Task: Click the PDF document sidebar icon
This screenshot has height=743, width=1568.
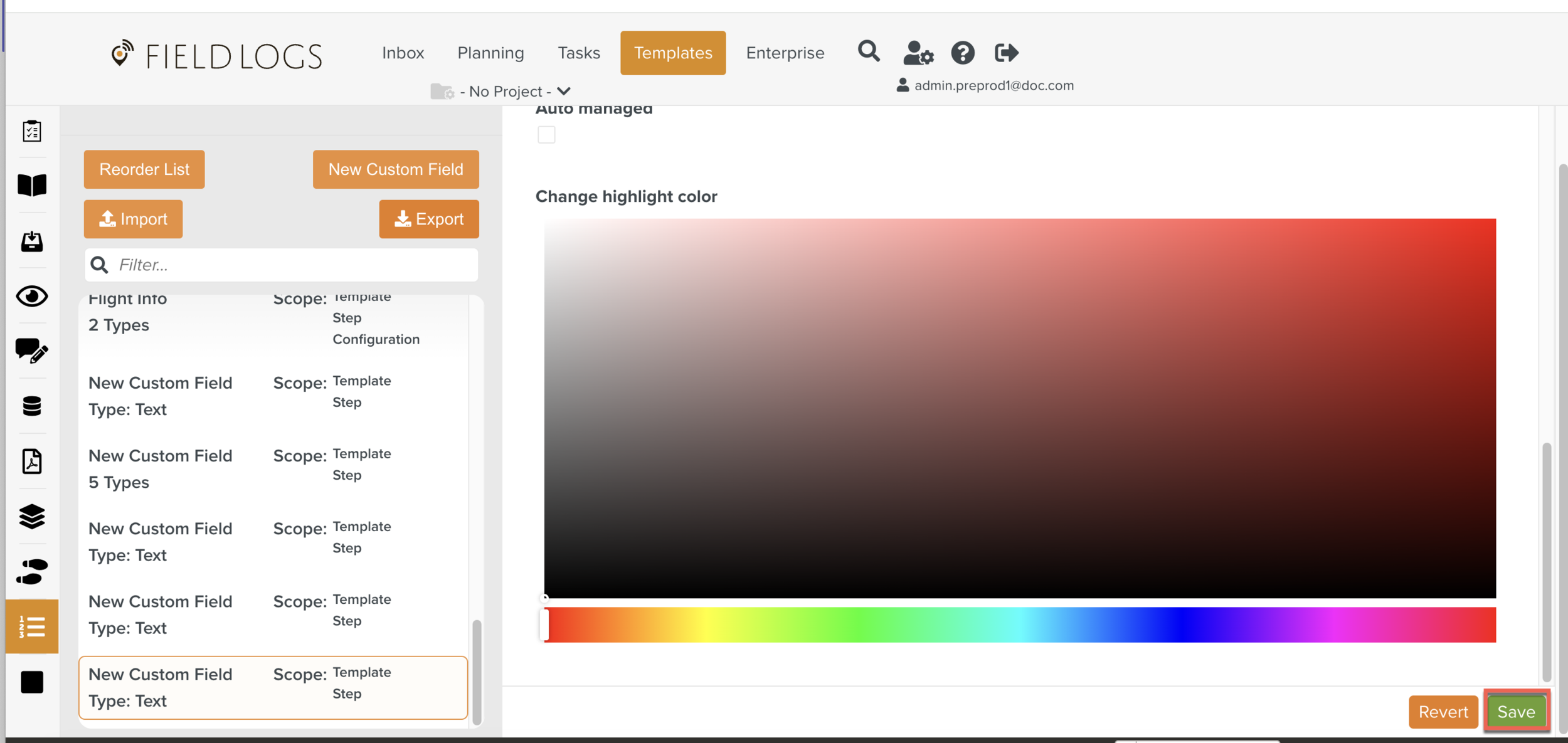Action: coord(32,461)
